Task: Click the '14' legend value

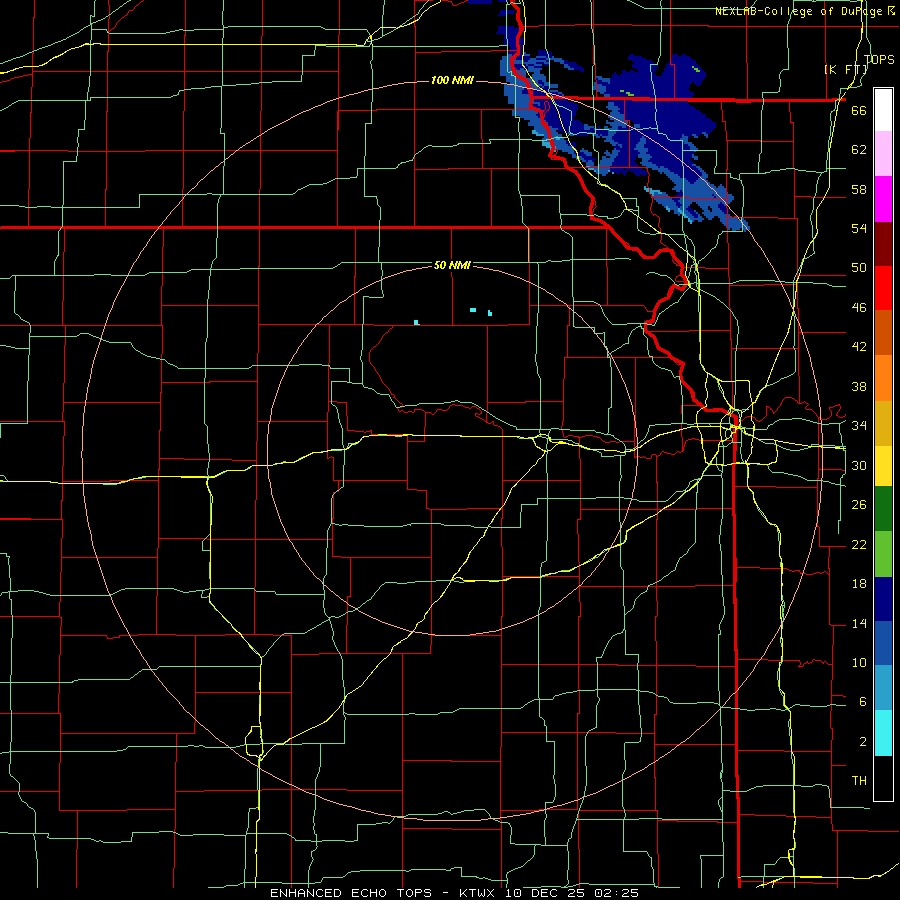Action: [859, 623]
